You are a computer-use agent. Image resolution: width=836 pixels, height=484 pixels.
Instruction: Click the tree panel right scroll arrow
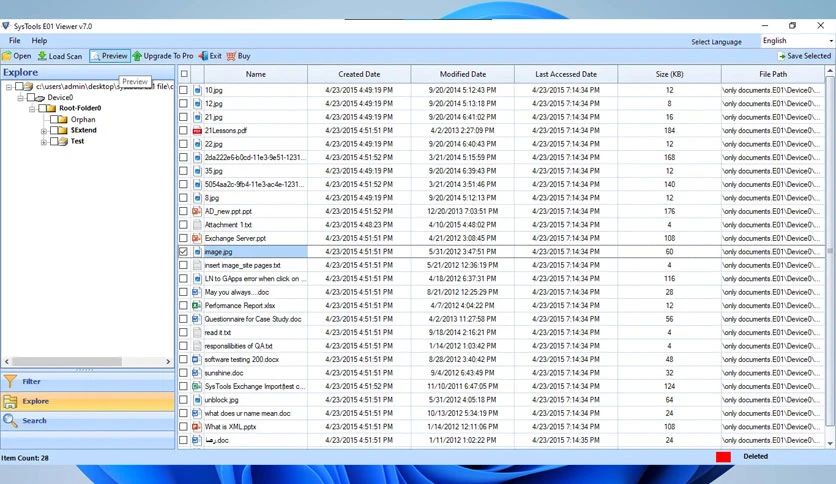coord(168,361)
